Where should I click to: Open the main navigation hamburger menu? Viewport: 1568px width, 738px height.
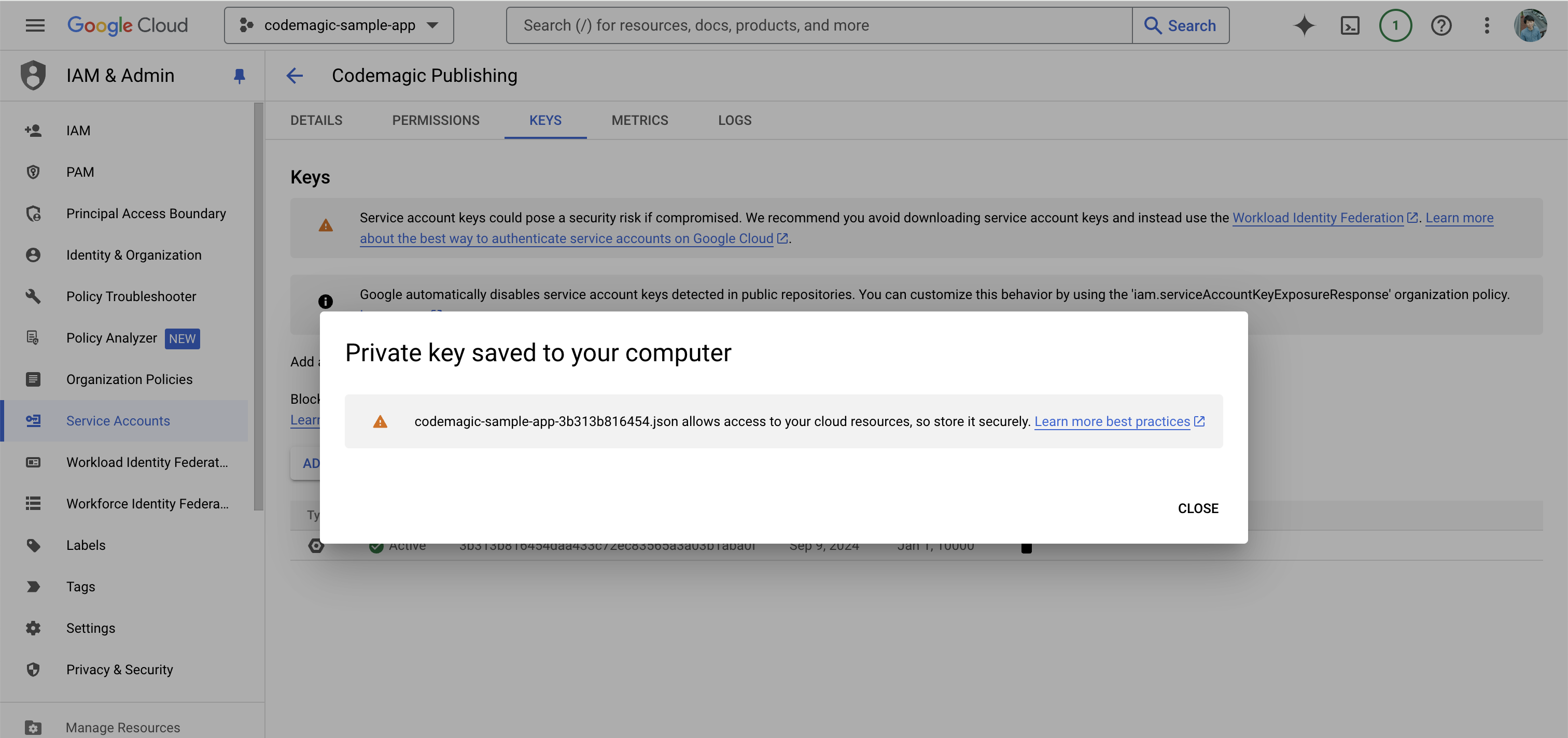[35, 25]
